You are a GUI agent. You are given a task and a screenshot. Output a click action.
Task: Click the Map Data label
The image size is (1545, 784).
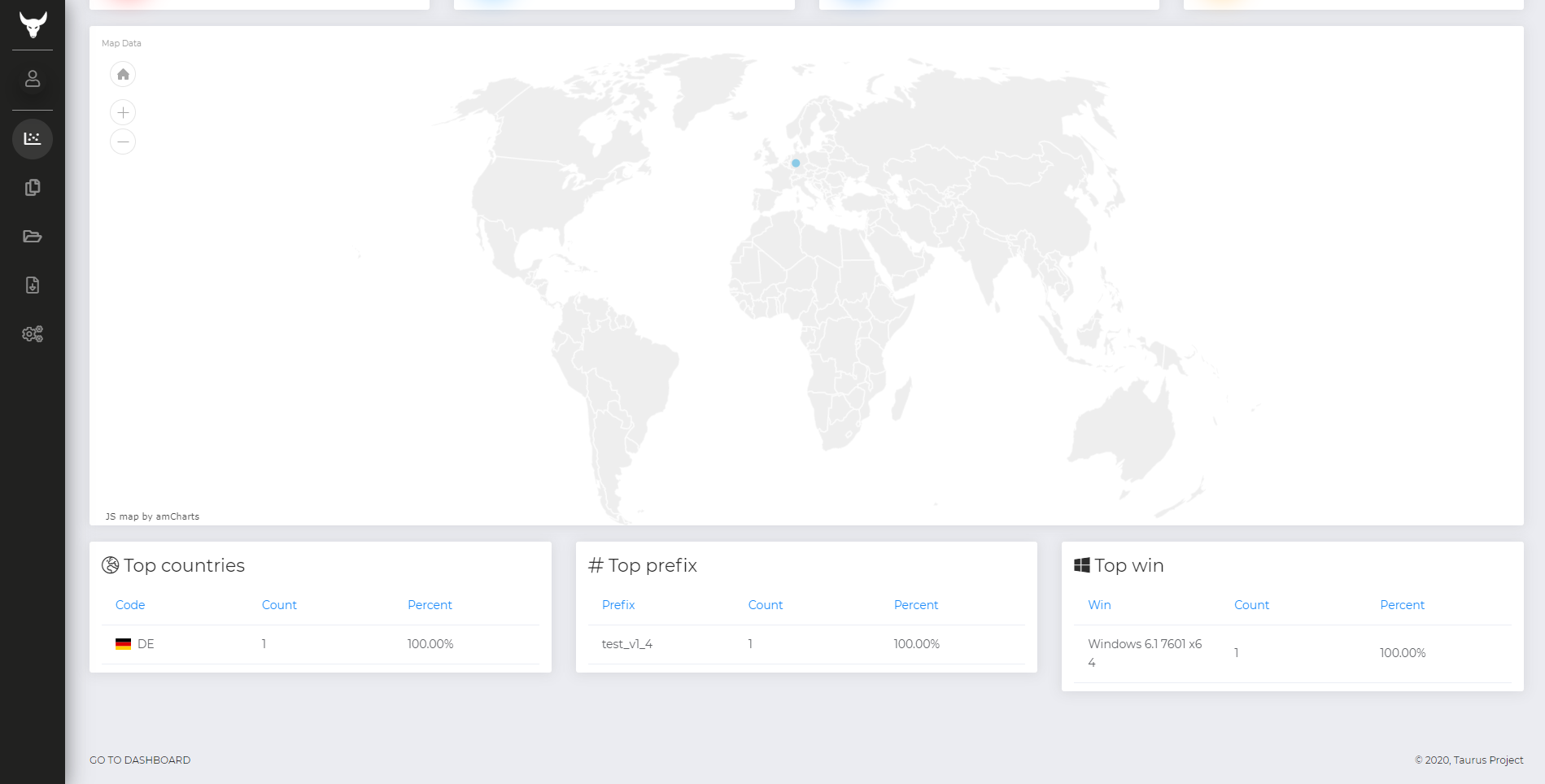point(121,43)
